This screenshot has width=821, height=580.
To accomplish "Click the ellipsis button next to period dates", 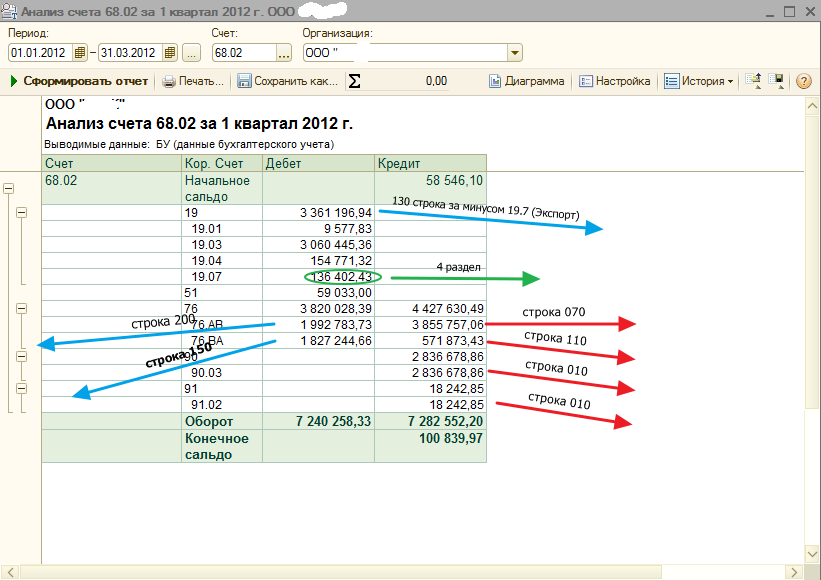I will tap(192, 53).
